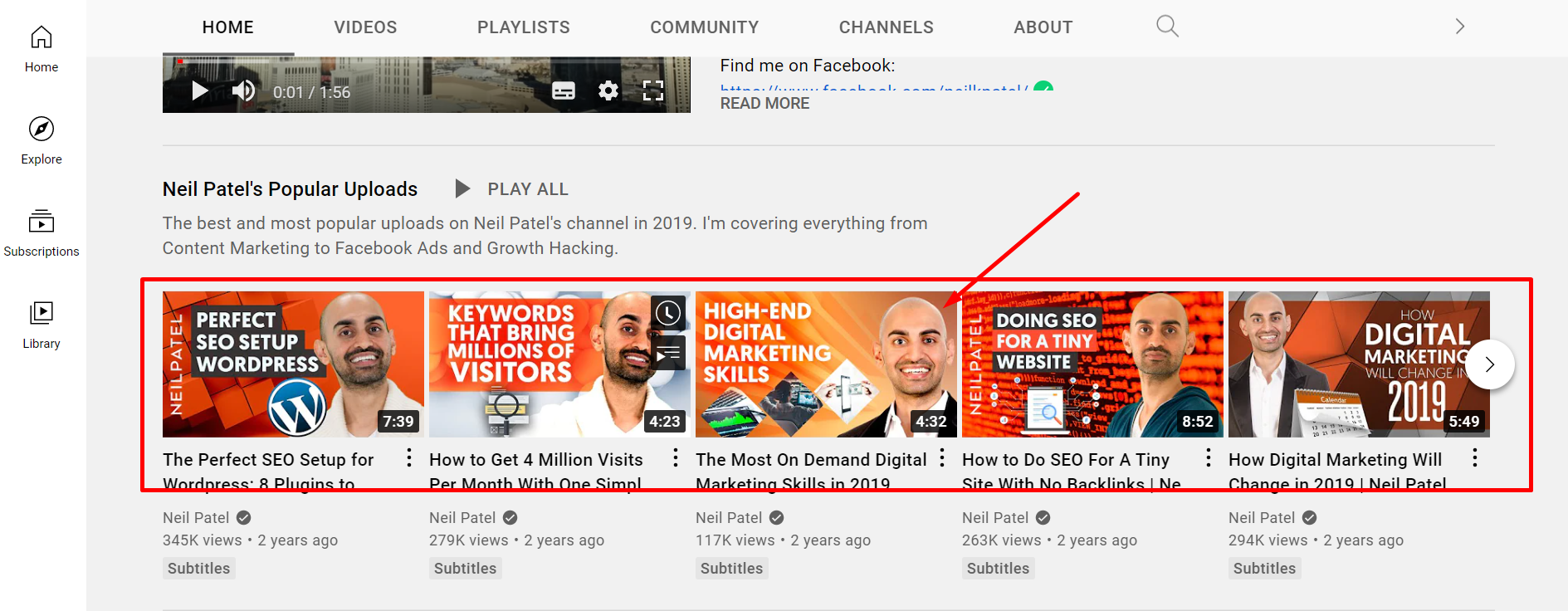
Task: Open High-End Digital Marketing Skills thumbnail
Action: pos(826,364)
